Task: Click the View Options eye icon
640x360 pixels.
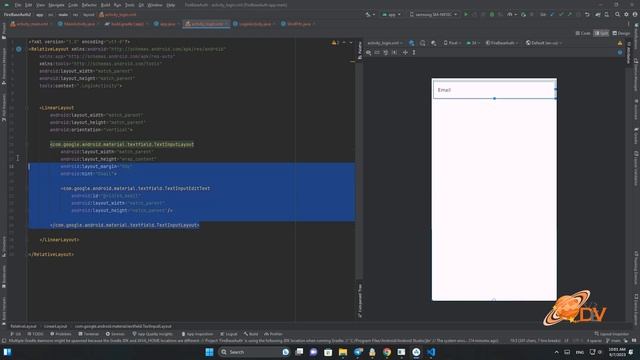Action: coord(369,52)
